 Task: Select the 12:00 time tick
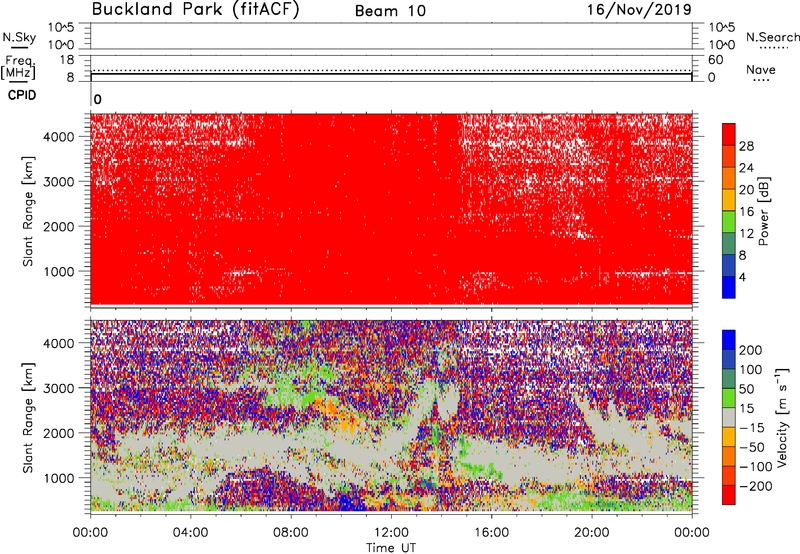[x=391, y=533]
